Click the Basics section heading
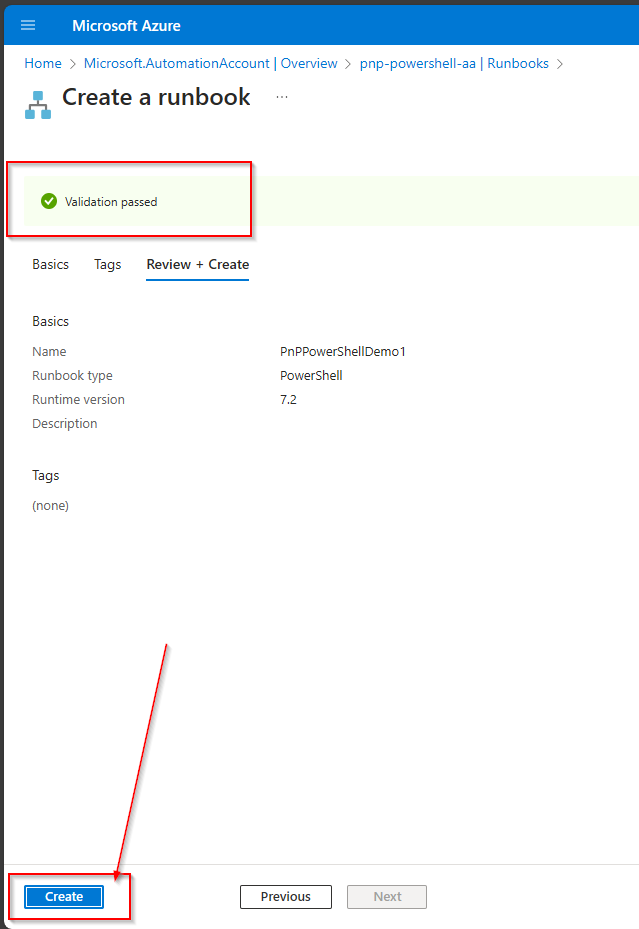639x929 pixels. tap(50, 321)
